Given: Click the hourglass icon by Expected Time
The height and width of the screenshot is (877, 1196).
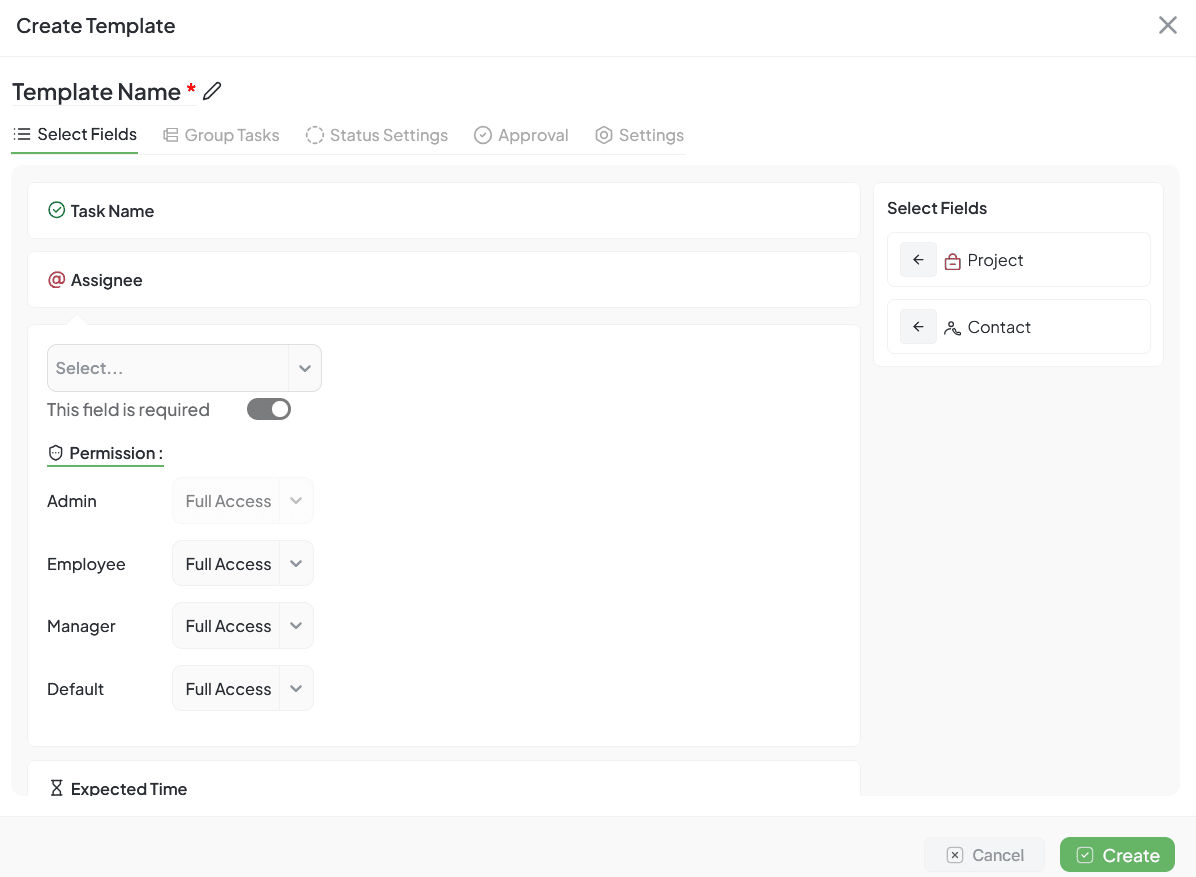Looking at the screenshot, I should [57, 789].
